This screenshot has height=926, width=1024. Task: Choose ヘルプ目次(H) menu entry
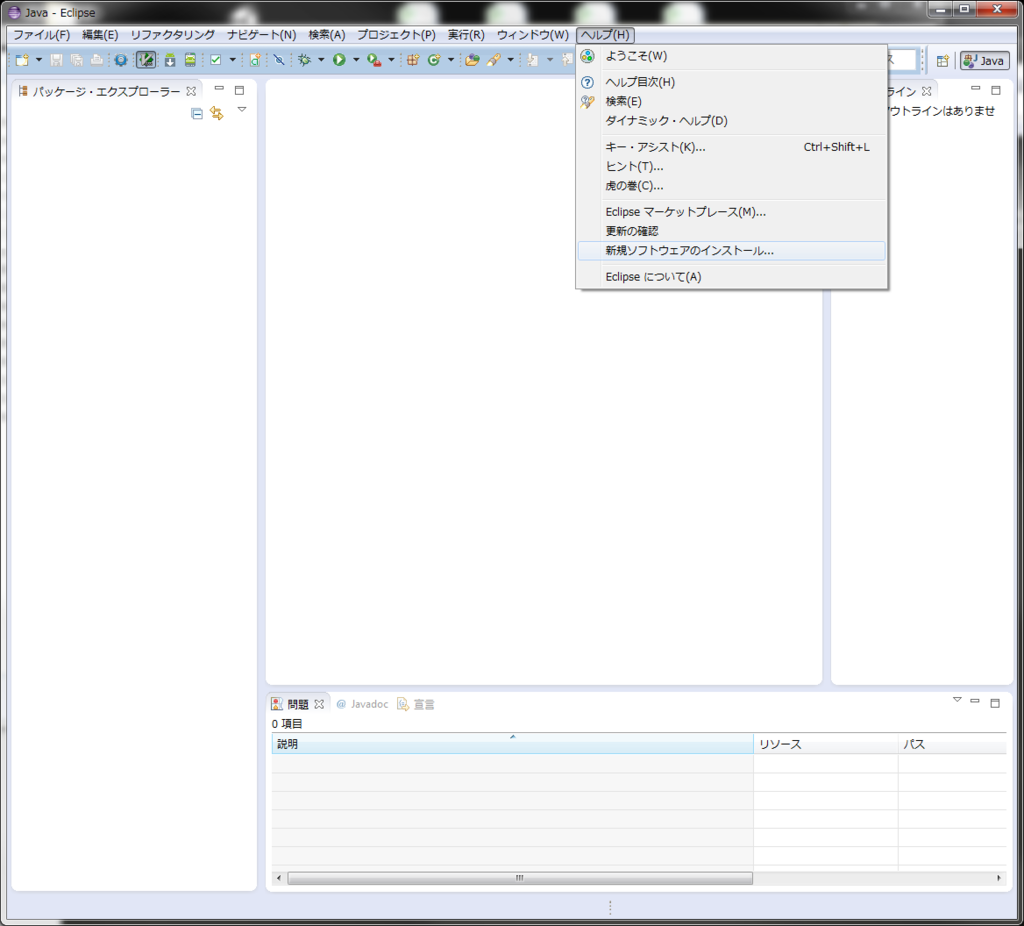pos(731,82)
